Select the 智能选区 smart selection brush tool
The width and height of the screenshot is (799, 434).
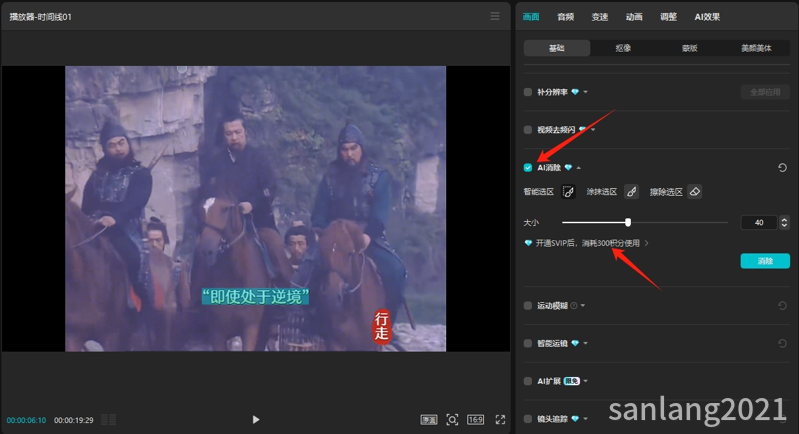click(568, 192)
